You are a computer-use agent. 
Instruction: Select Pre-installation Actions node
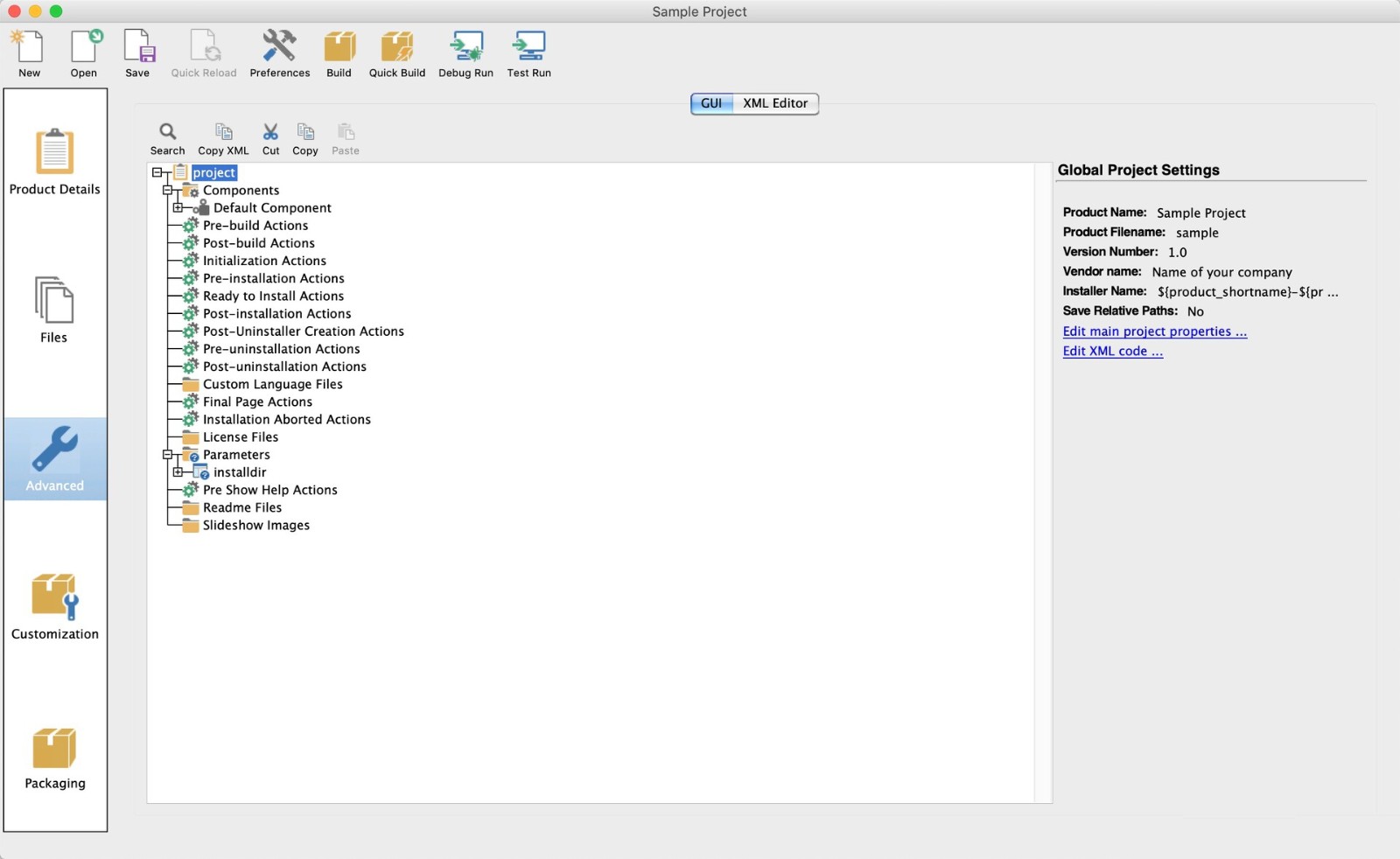pos(274,278)
